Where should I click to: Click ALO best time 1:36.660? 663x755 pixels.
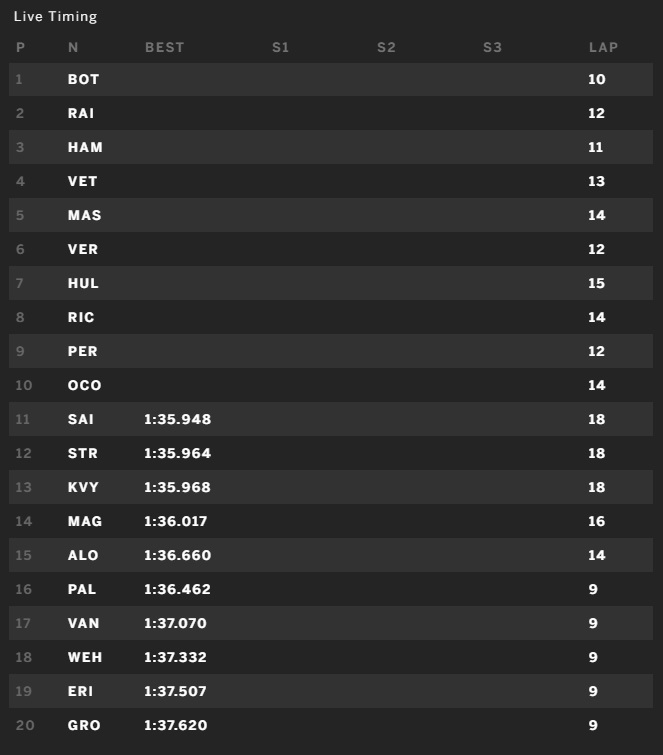(177, 555)
